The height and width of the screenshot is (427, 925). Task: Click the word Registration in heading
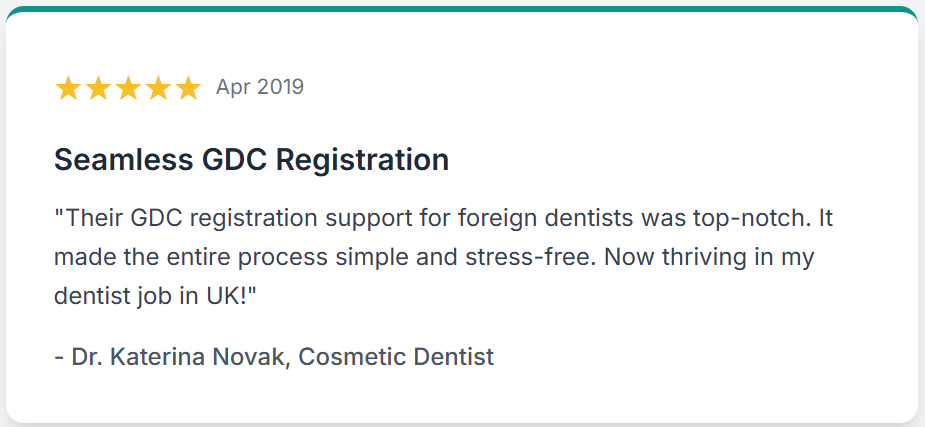pyautogui.click(x=362, y=160)
